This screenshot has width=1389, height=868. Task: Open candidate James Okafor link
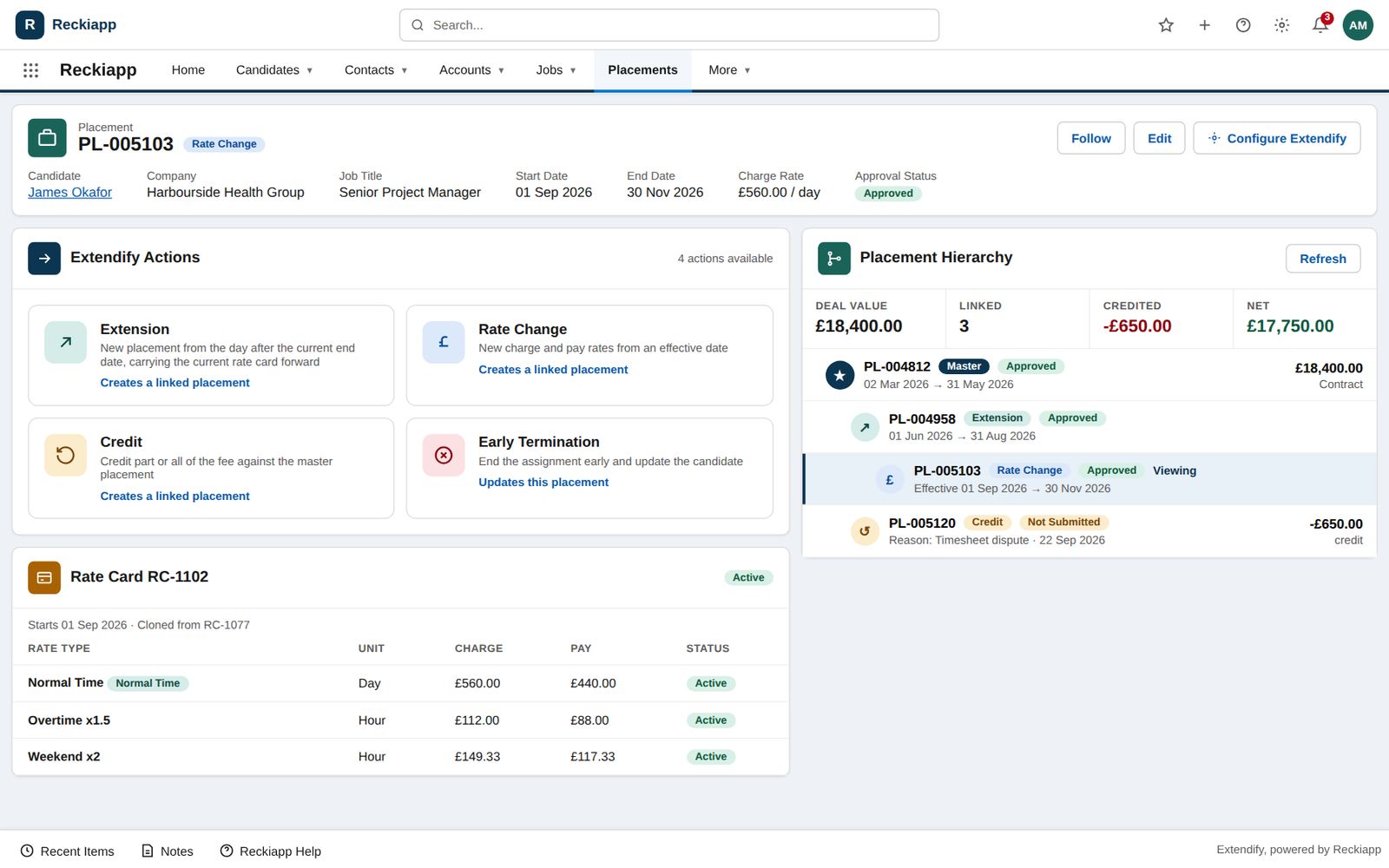pyautogui.click(x=69, y=193)
